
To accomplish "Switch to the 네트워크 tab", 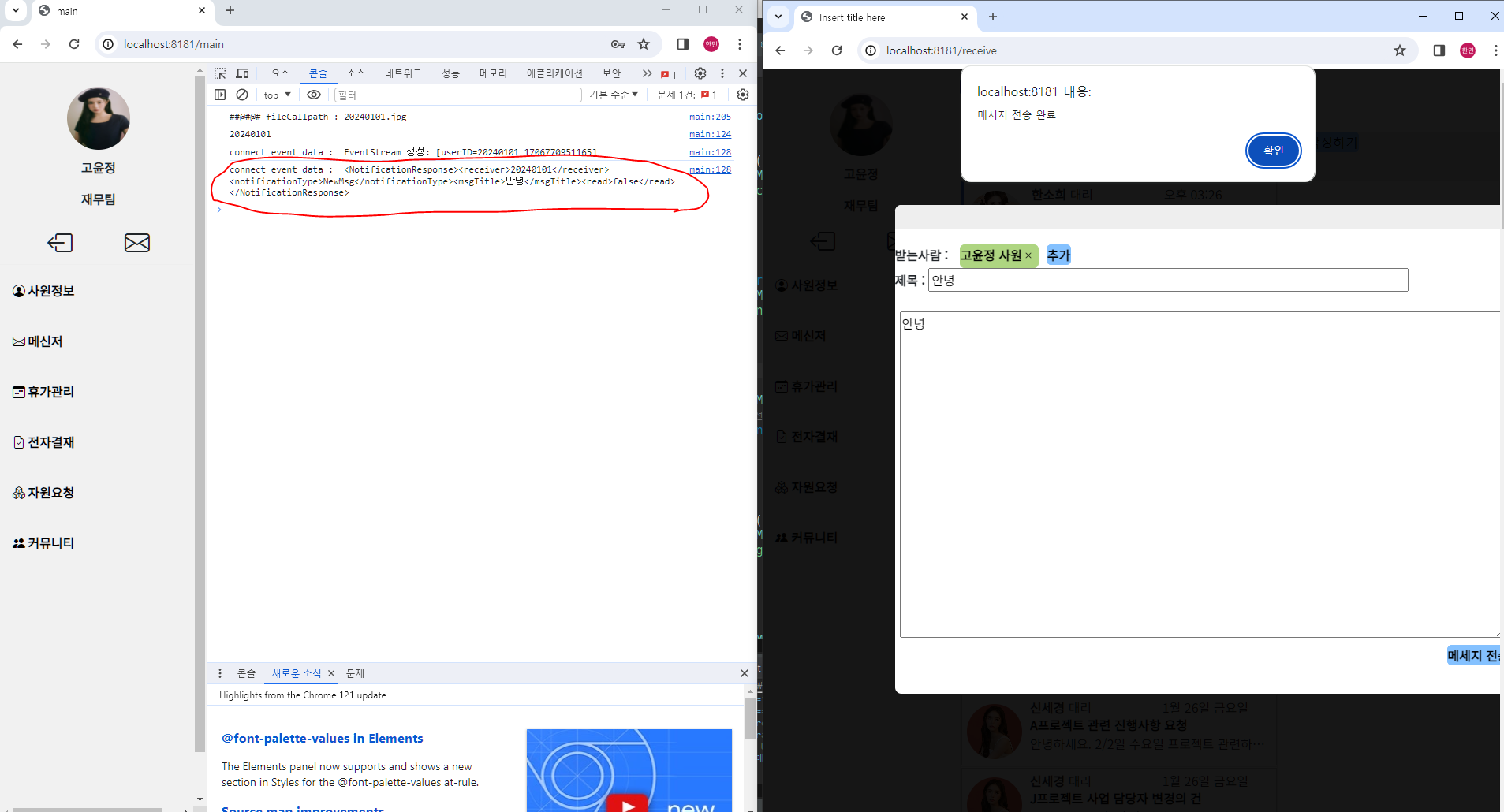I will [403, 73].
